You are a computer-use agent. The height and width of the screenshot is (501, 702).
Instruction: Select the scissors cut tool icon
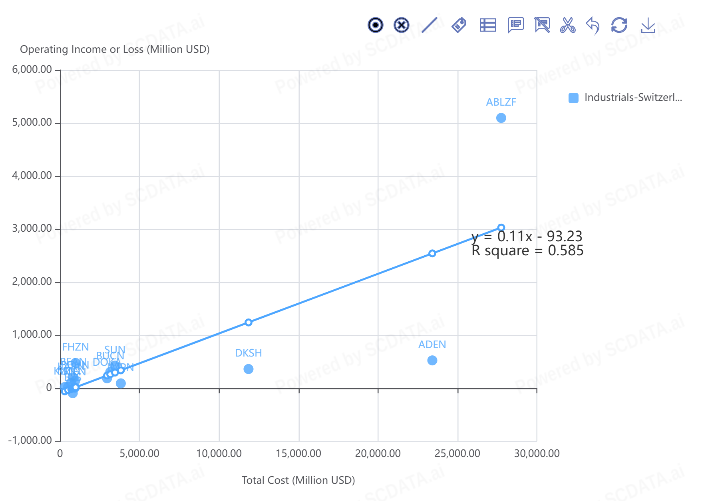tap(568, 25)
